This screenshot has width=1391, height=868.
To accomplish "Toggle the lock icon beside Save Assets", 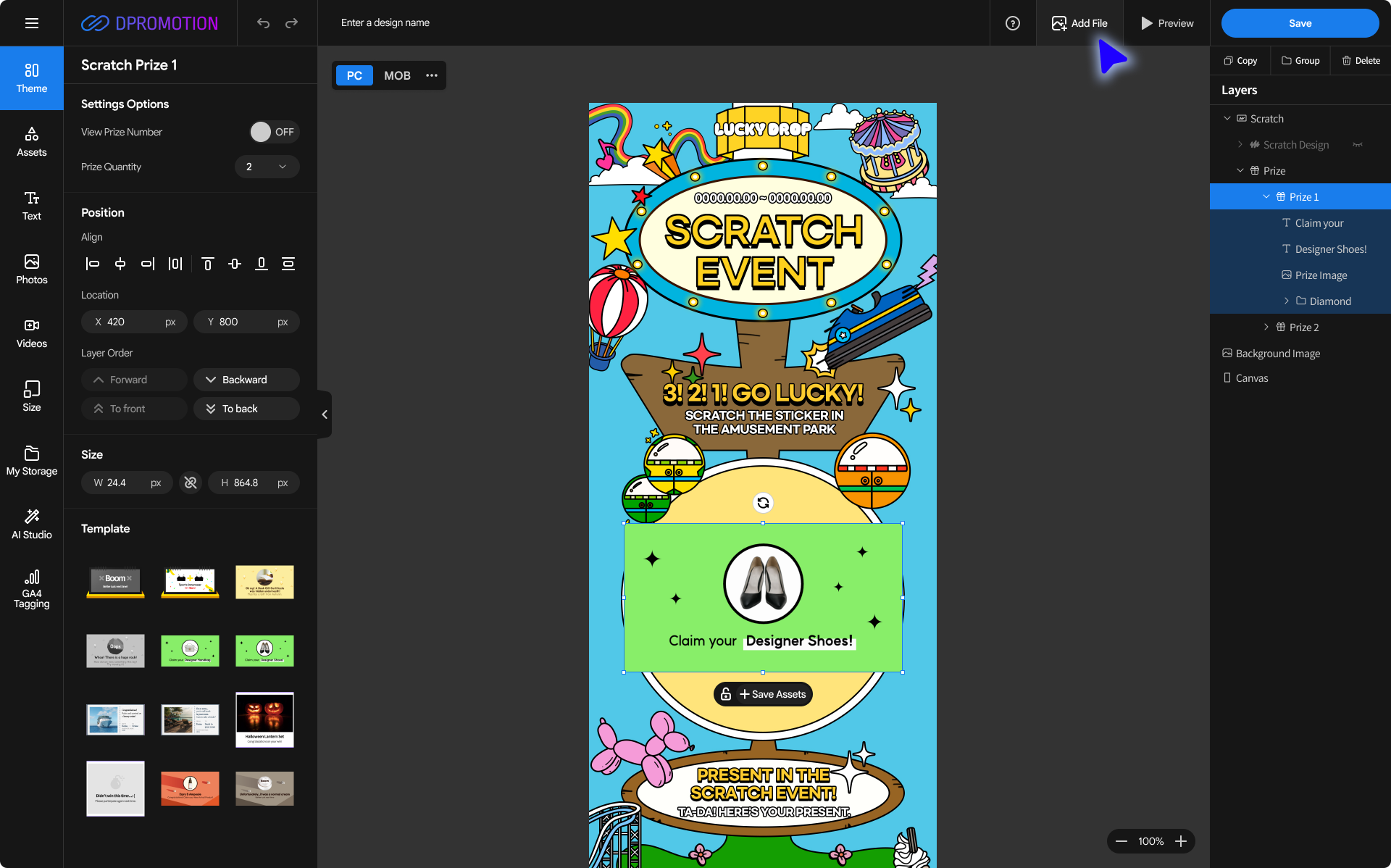I will 726,694.
